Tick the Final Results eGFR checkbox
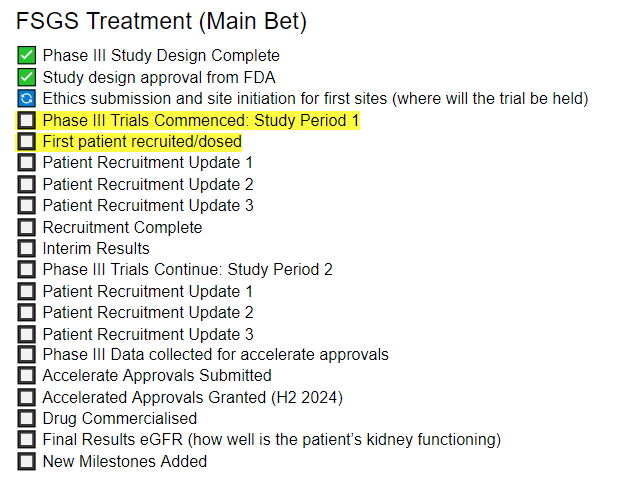This screenshot has width=637, height=483. pos(26,439)
